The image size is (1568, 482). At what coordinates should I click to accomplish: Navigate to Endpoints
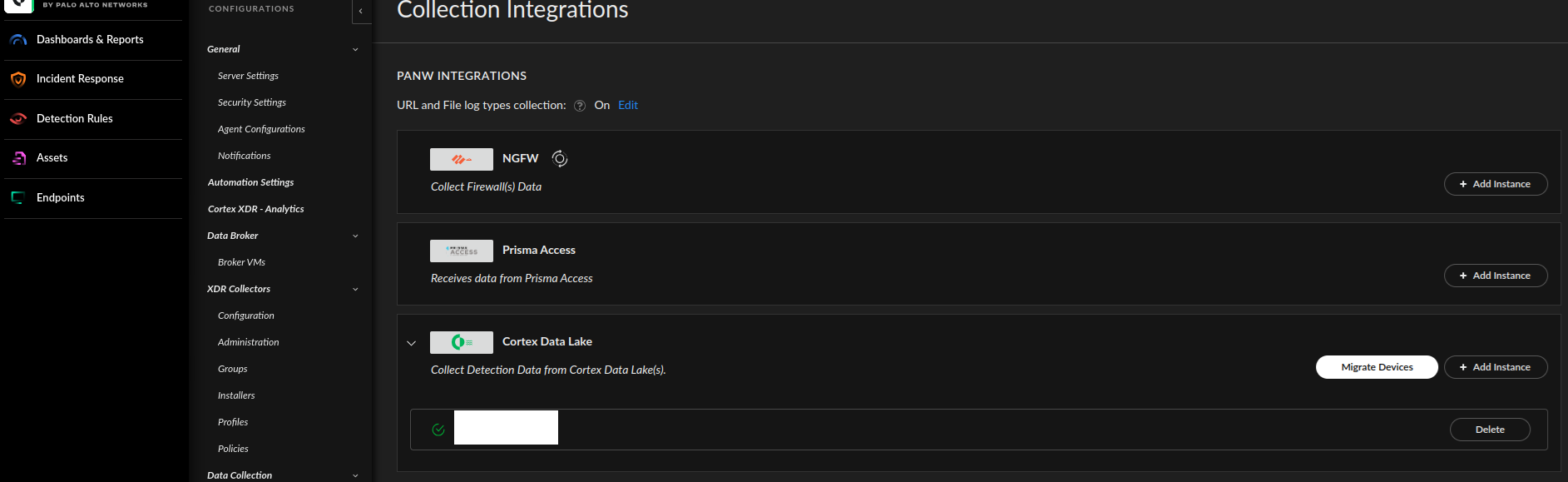click(61, 198)
